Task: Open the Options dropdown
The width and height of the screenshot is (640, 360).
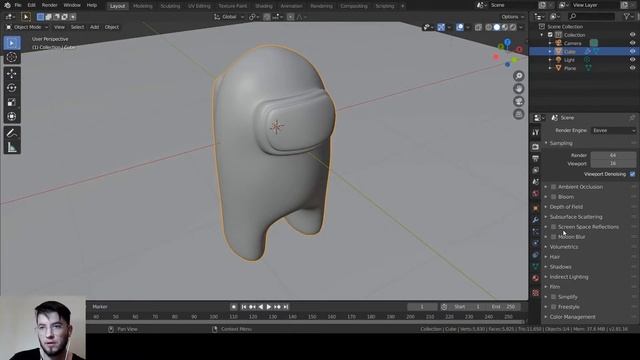Action: pyautogui.click(x=512, y=17)
